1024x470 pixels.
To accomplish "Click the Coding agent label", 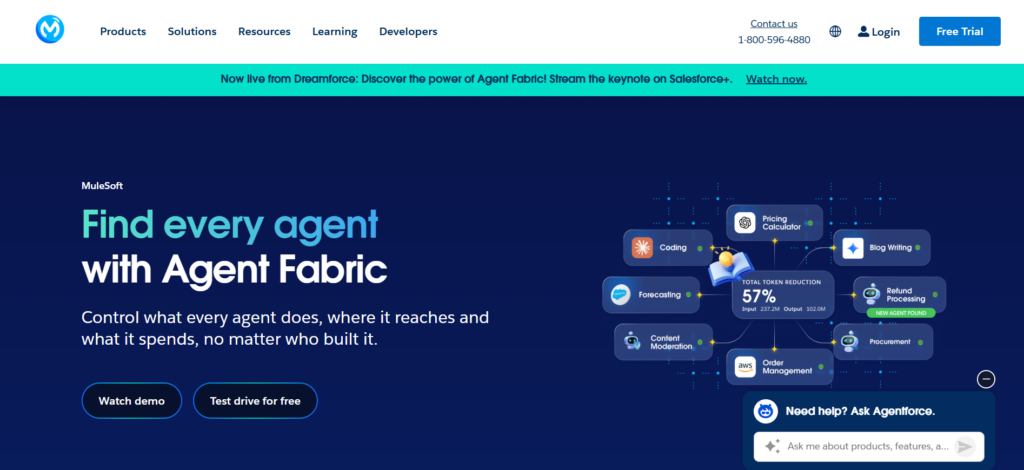I will [x=673, y=248].
